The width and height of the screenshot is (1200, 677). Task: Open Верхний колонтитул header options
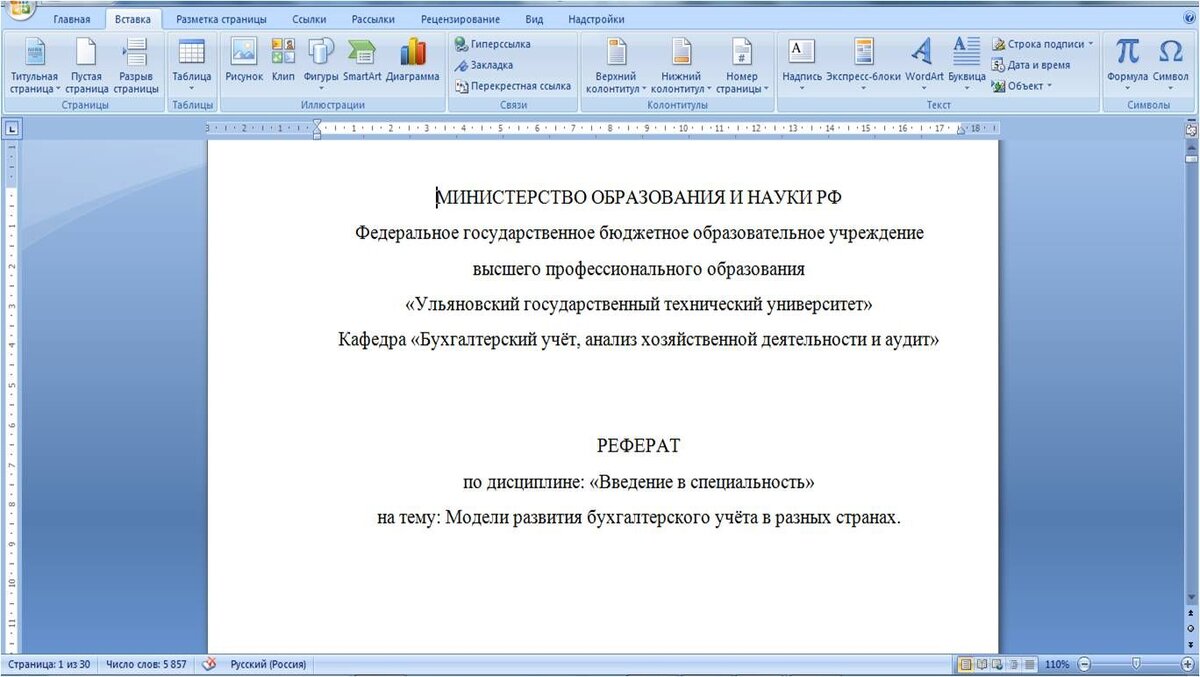[x=616, y=65]
